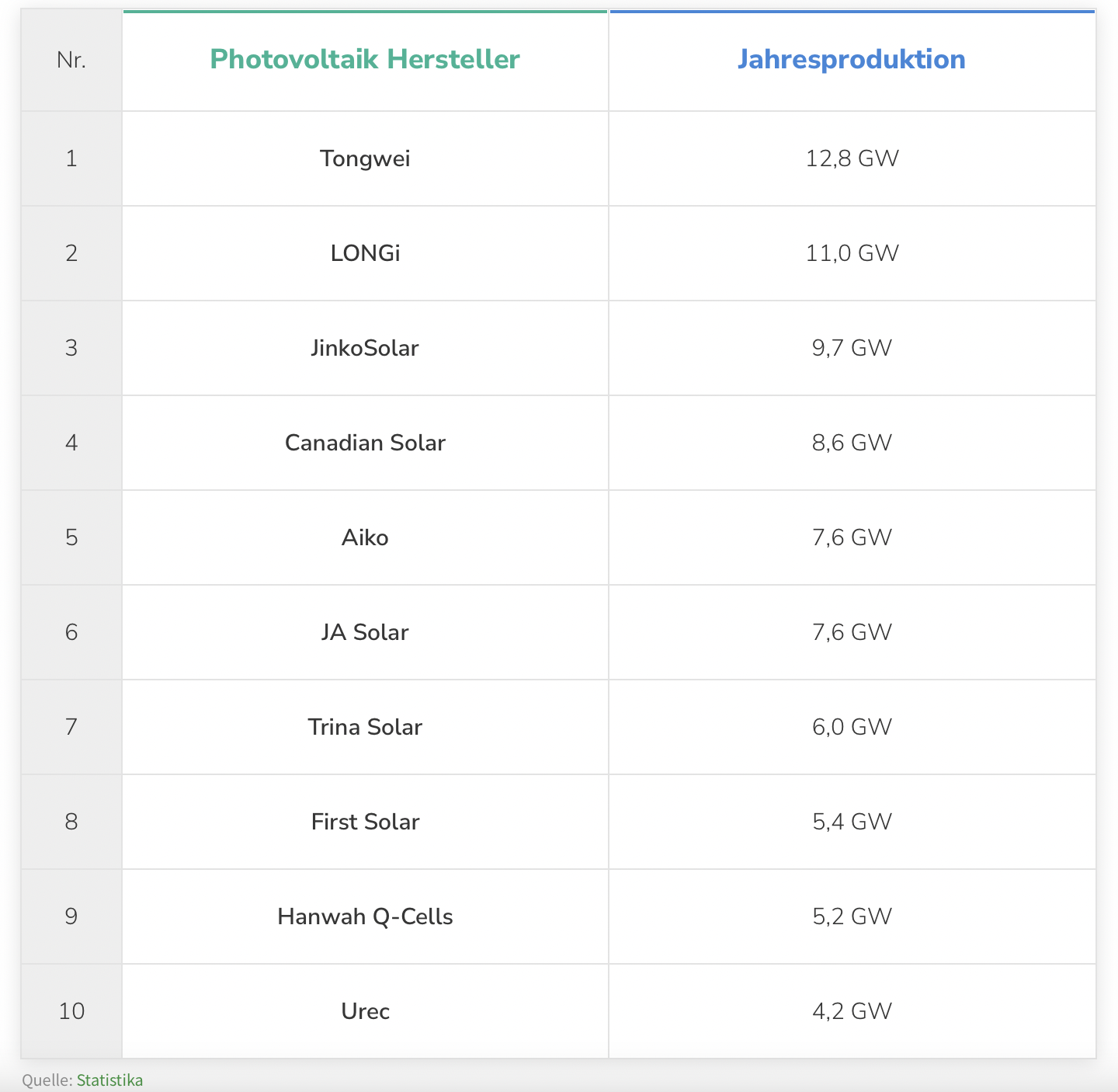Click row number 5 cell
This screenshot has width=1118, height=1092.
coord(71,537)
